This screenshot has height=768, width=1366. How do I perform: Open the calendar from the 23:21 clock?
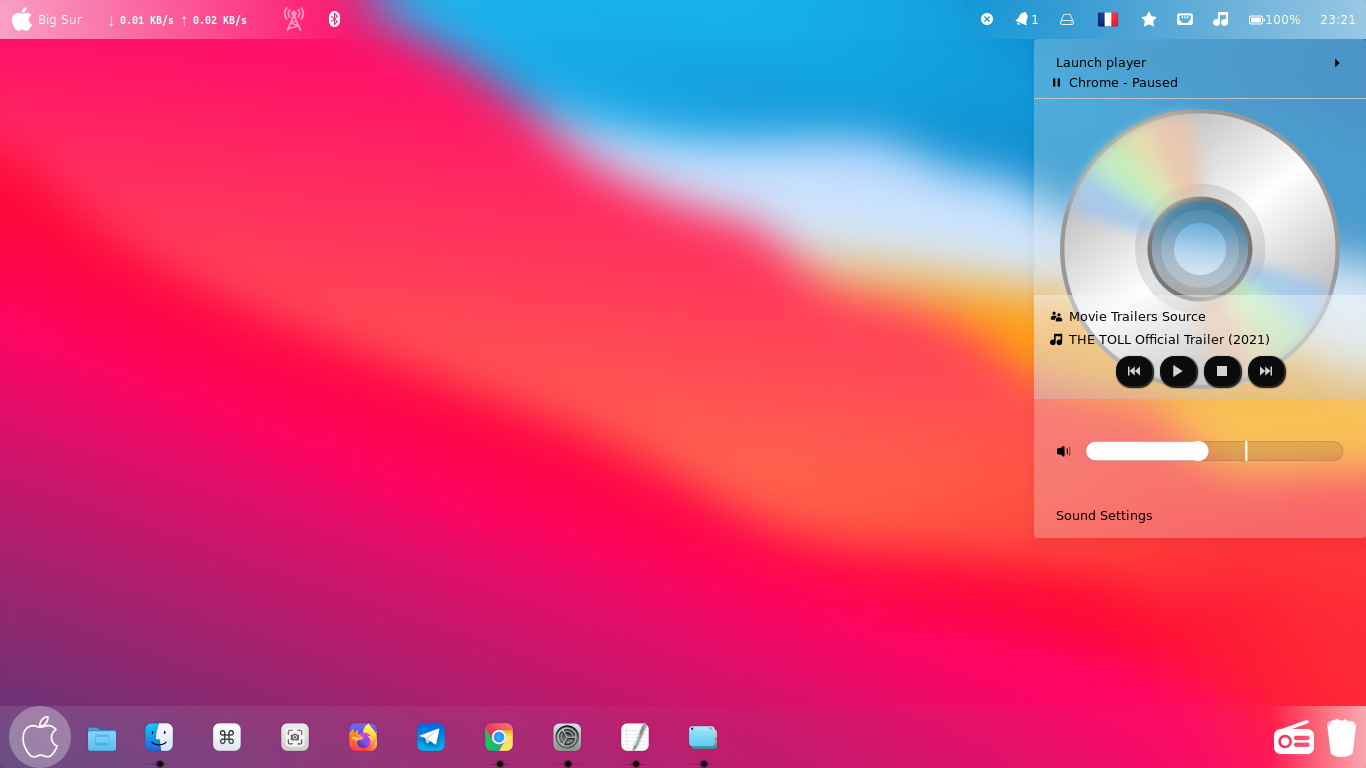[x=1338, y=20]
